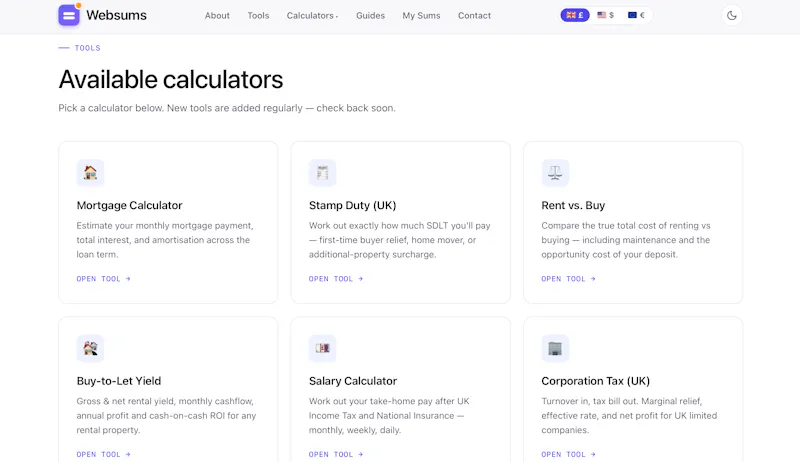Click the TOOLS section label
The image size is (800, 462).
87,48
